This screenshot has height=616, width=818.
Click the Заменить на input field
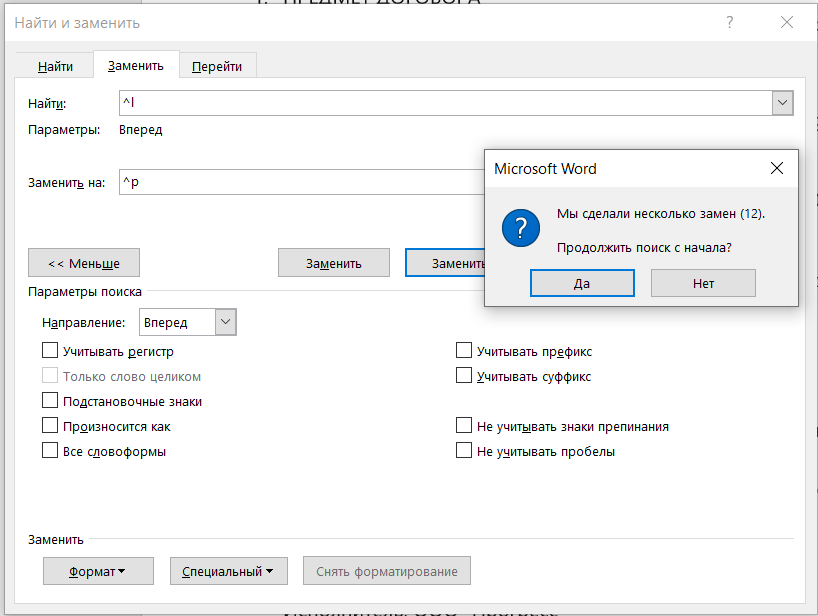[302, 182]
